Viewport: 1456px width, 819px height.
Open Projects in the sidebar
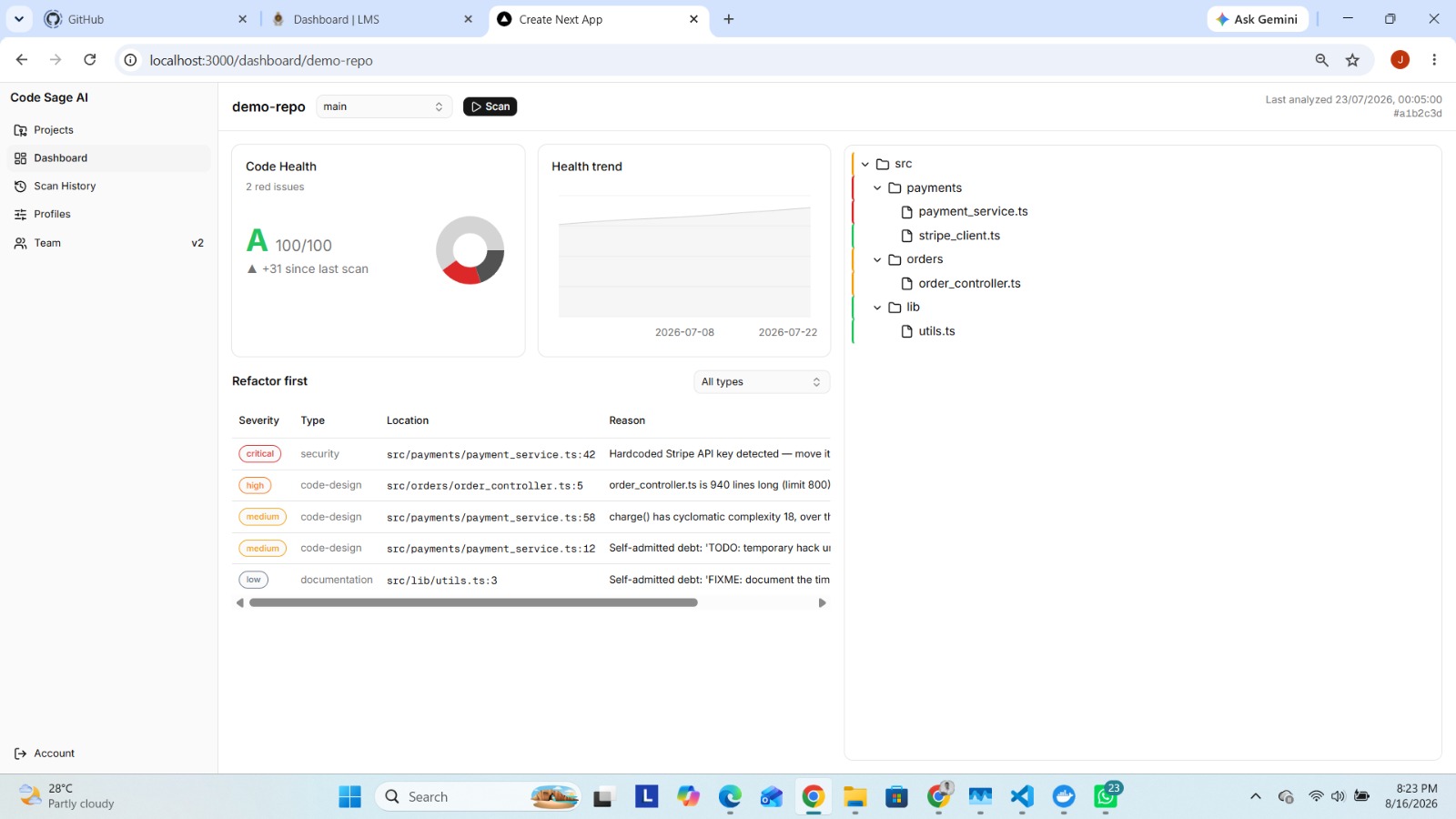point(109,130)
